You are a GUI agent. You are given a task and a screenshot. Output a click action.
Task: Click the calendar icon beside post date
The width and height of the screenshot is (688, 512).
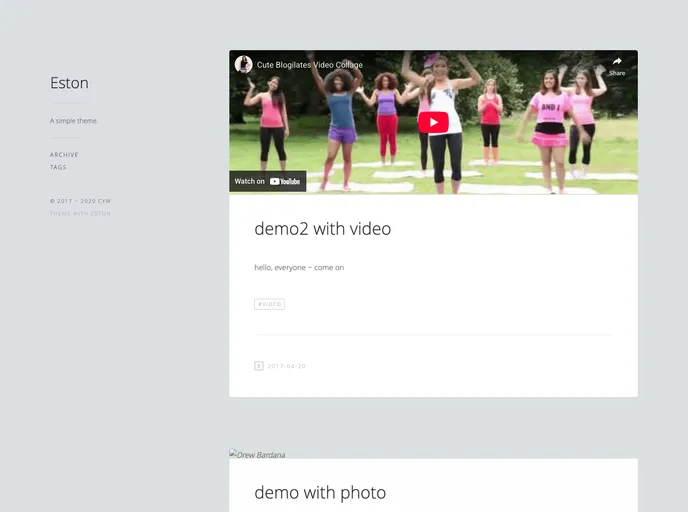pyautogui.click(x=259, y=366)
